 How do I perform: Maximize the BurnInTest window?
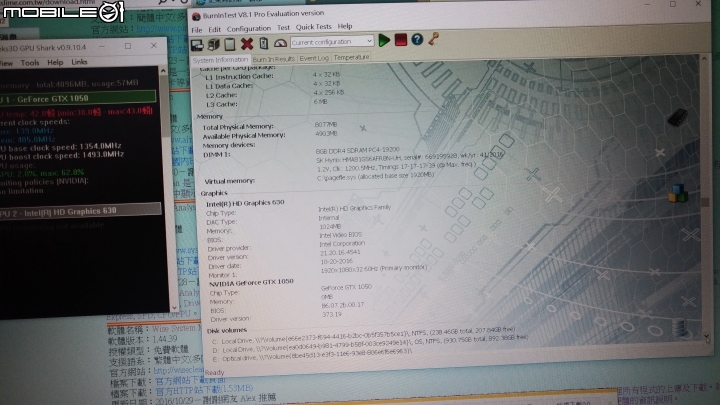(x=673, y=4)
